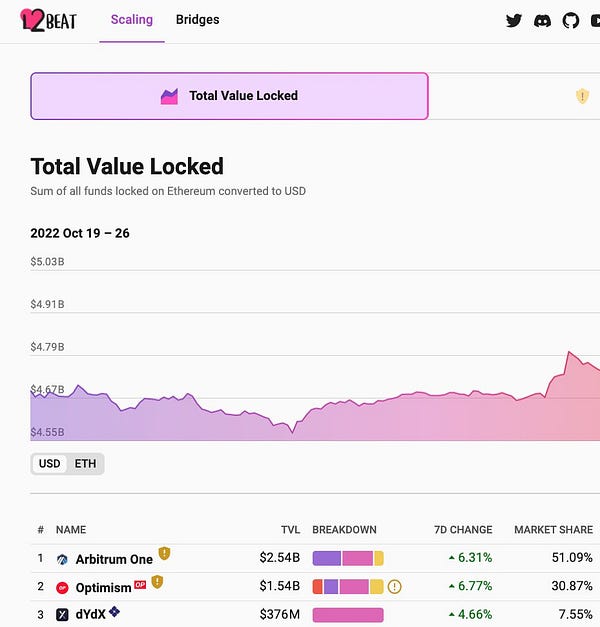Viewport: 600px width, 627px height.
Task: Click the dYdX pink breakdown bar
Action: 348,615
